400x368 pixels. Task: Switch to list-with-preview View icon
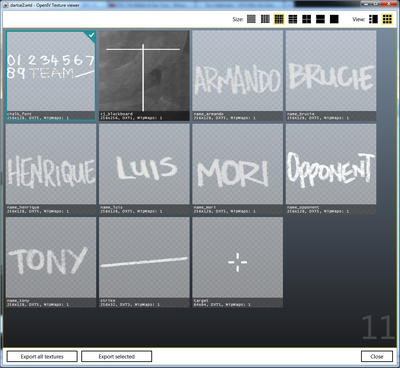point(373,19)
